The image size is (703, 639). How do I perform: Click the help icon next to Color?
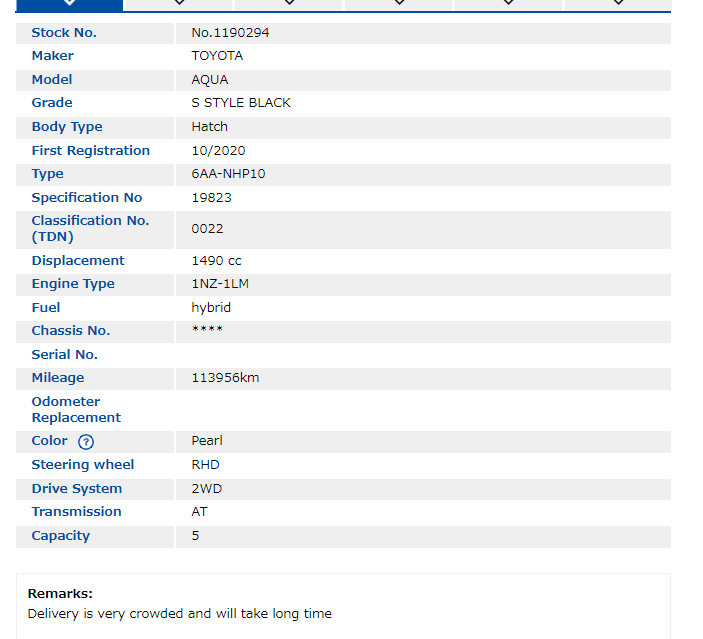click(86, 442)
